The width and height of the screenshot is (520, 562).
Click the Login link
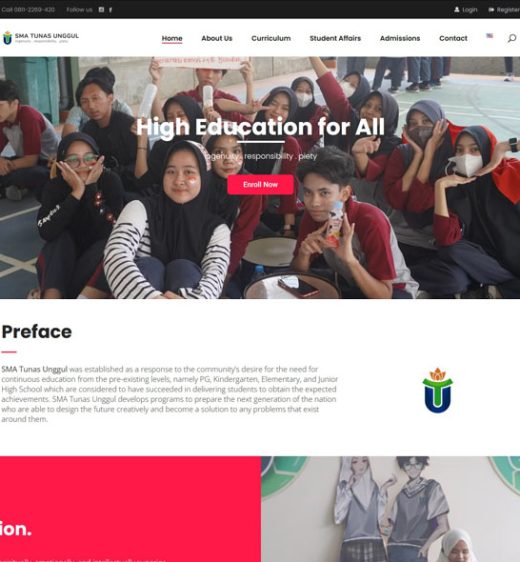click(x=469, y=10)
